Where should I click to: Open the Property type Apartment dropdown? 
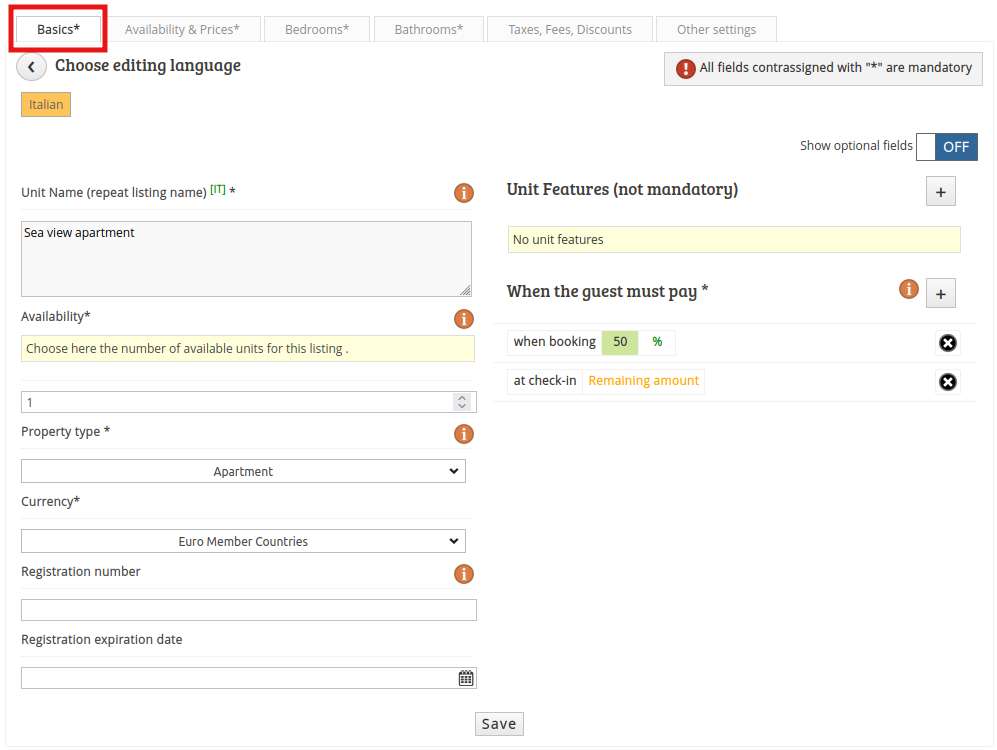point(243,471)
